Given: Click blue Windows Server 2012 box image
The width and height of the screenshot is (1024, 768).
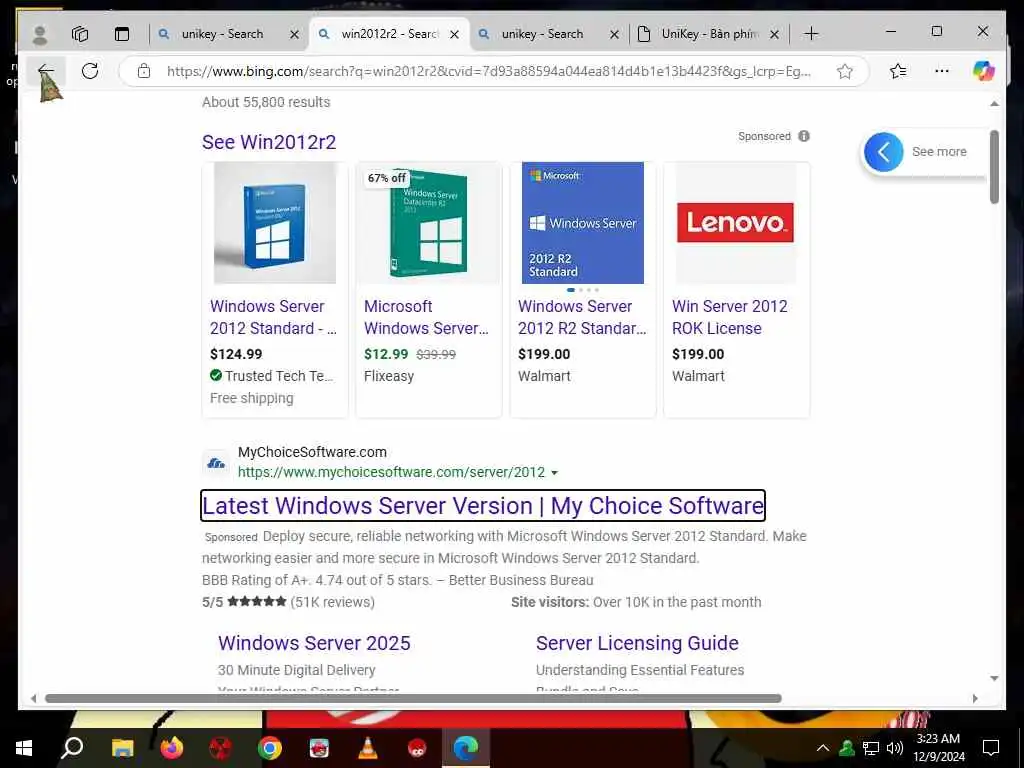Looking at the screenshot, I should [275, 223].
